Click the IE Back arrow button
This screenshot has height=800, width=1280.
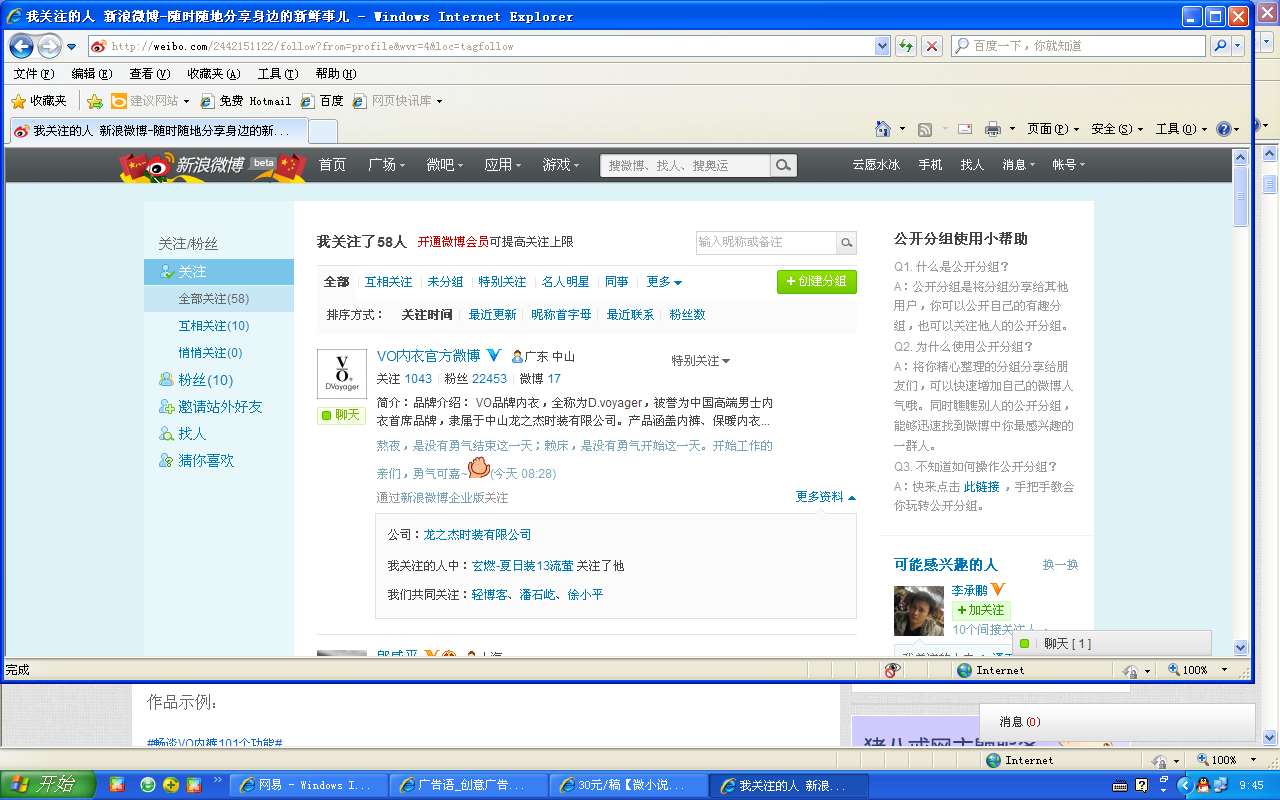pos(22,46)
